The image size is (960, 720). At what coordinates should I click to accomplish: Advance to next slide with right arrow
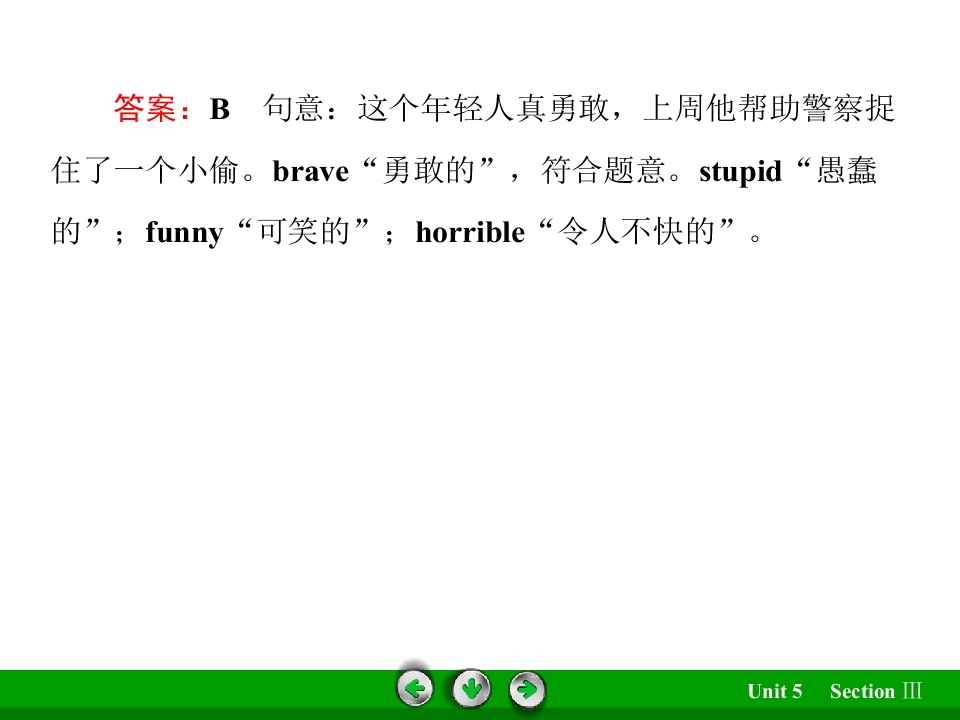[527, 690]
